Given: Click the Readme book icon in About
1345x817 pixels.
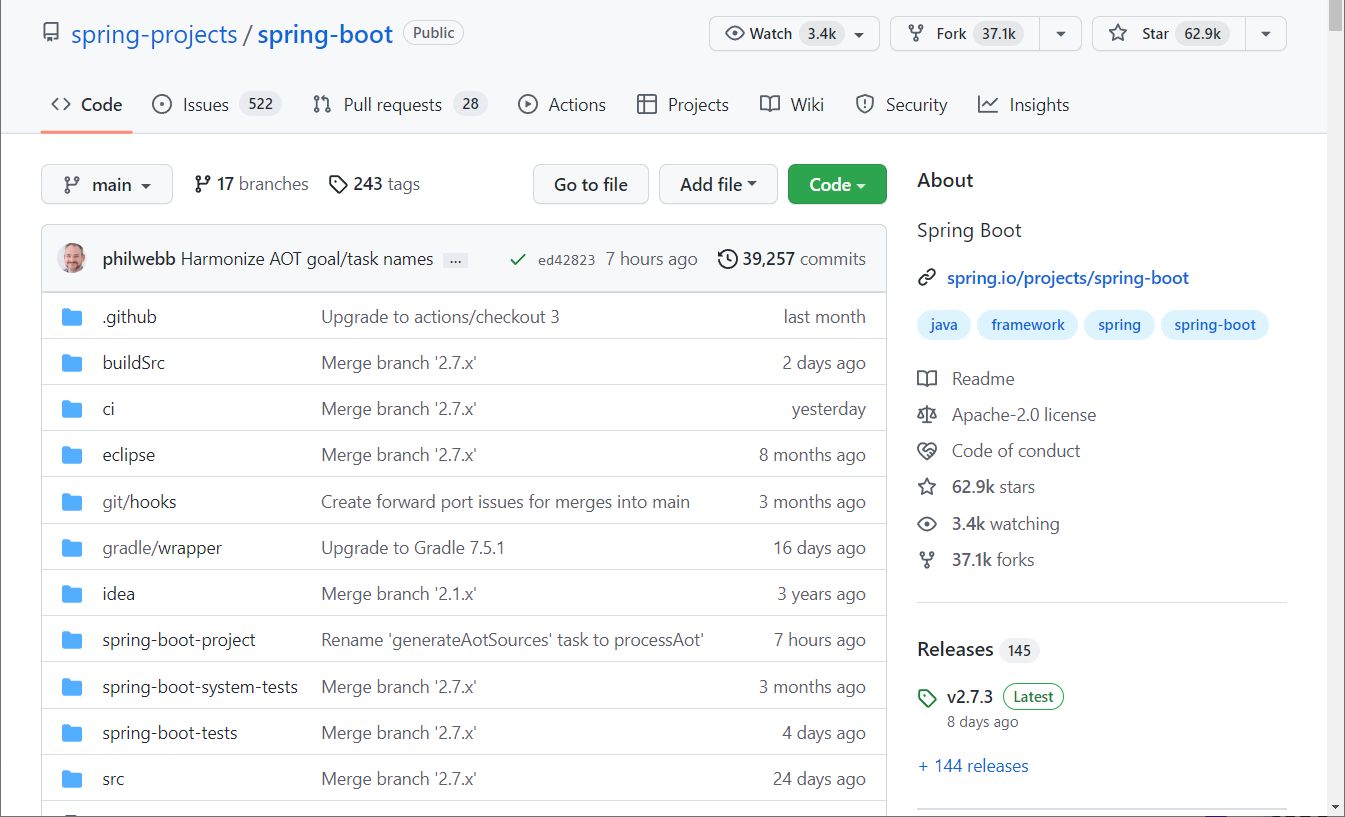Looking at the screenshot, I should pyautogui.click(x=928, y=378).
